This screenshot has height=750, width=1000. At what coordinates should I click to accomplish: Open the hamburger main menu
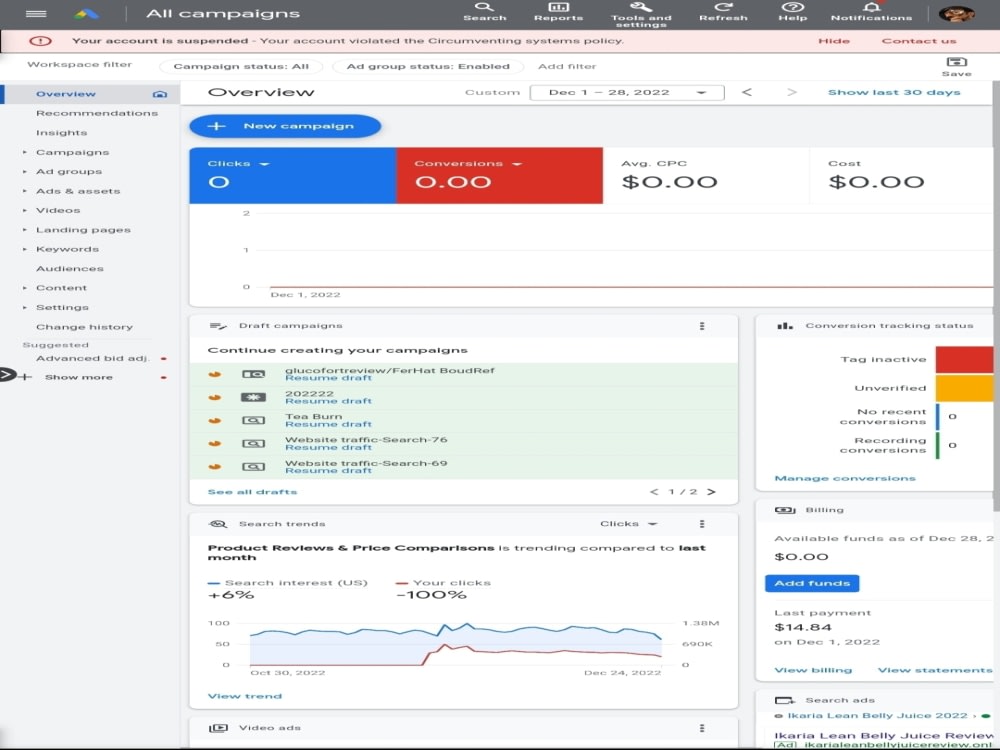coord(36,13)
